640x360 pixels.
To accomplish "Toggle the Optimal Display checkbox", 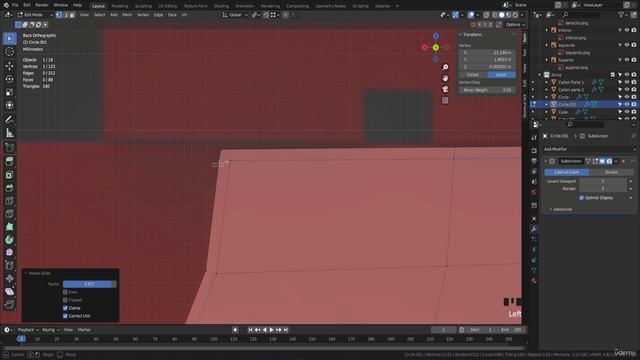I will [x=582, y=198].
